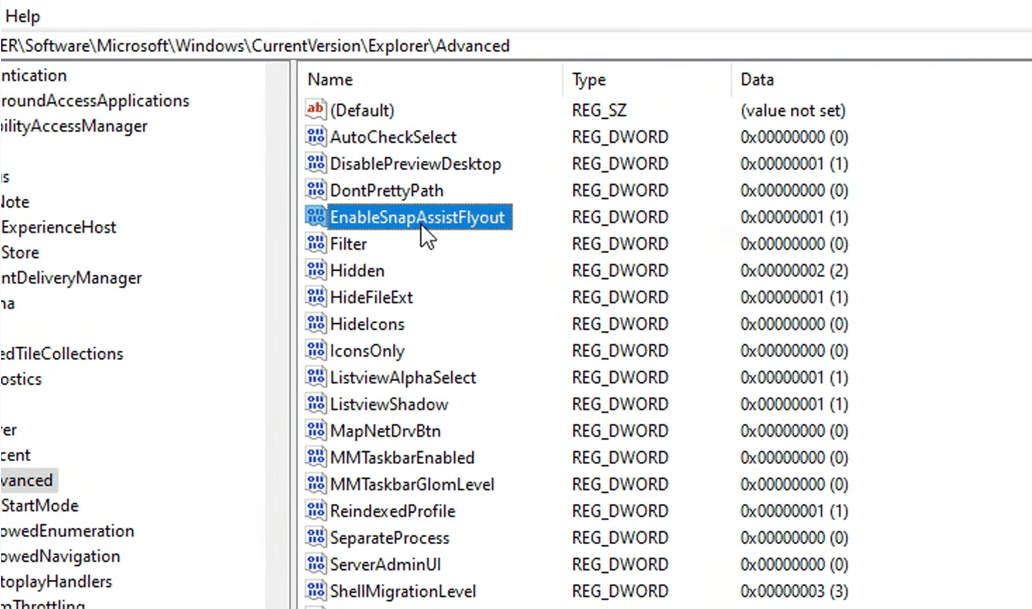Select the ShellMigrationLevel value name
Screen dimensions: 1032x609
click(x=403, y=591)
